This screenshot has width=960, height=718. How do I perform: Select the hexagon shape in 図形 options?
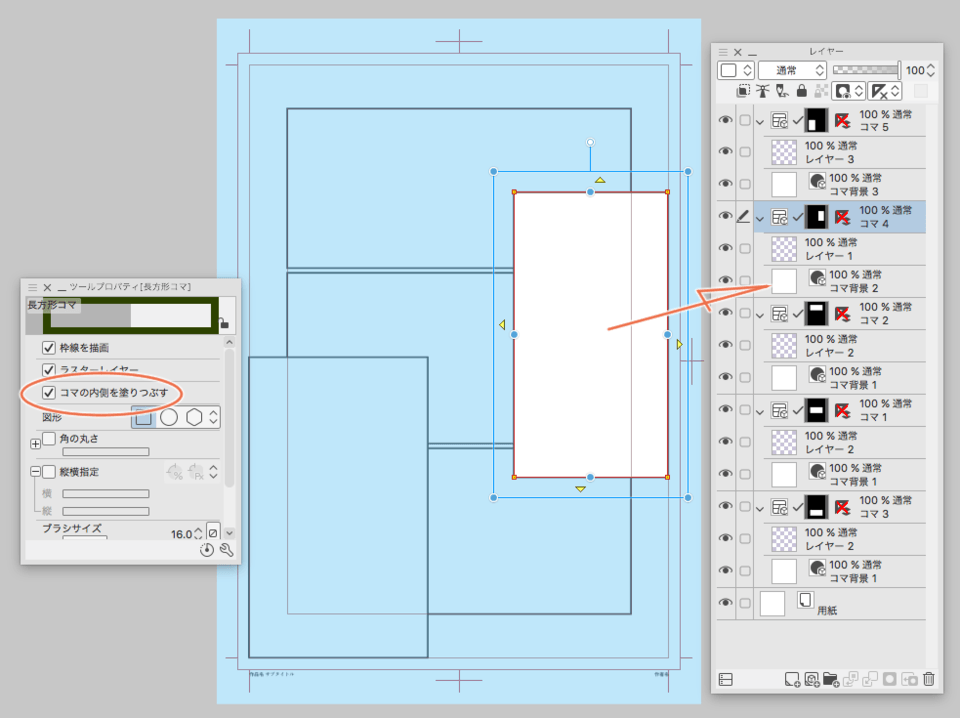(x=193, y=418)
